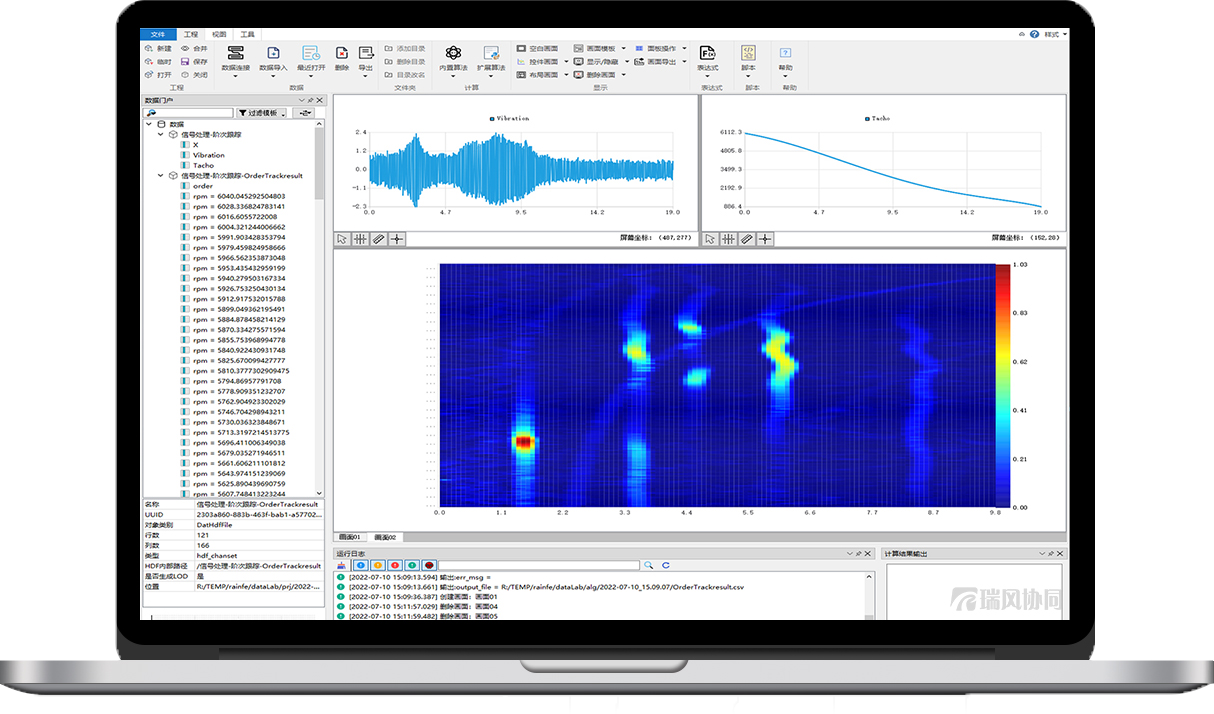This screenshot has height=714, width=1214.
Task: Switch to the 视图 ribbon tab
Action: tap(218, 34)
